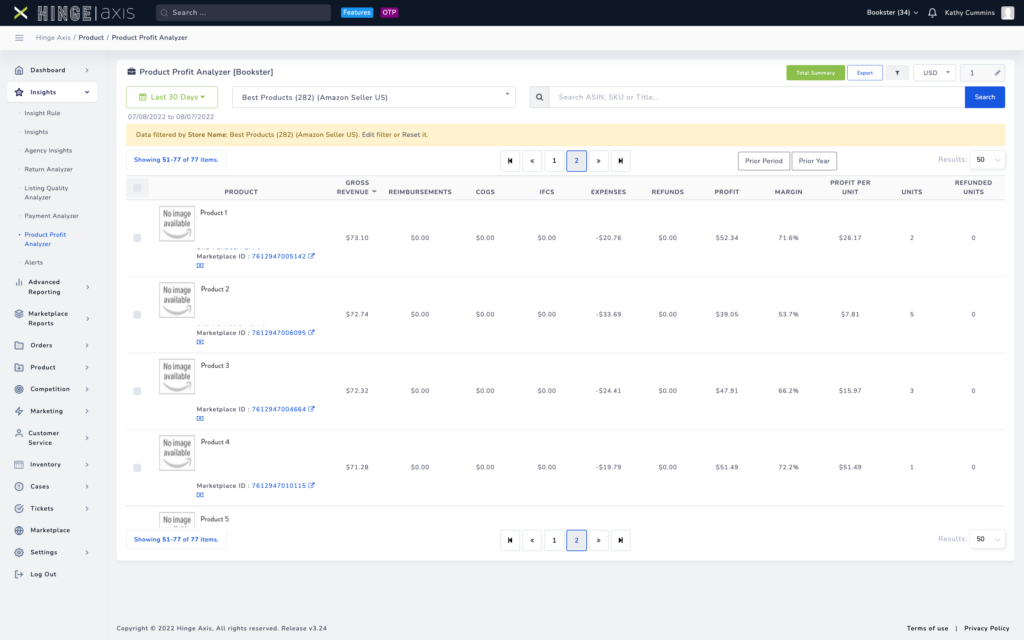The width and height of the screenshot is (1024, 640).
Task: Open Listing Quality Analyzer in sidebar
Action: point(46,193)
